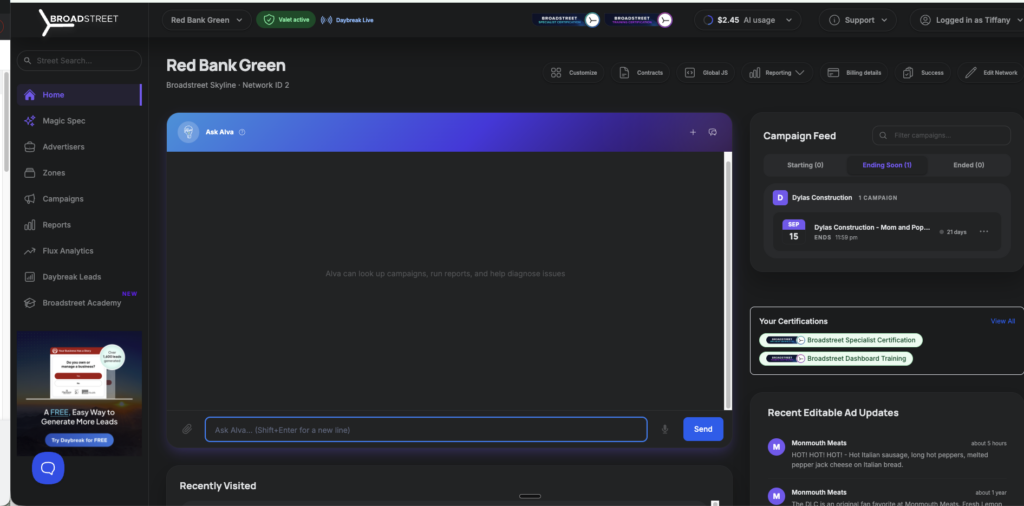Viewport: 1024px width, 506px height.
Task: Open the campaign three-dot options menu
Action: [x=984, y=232]
